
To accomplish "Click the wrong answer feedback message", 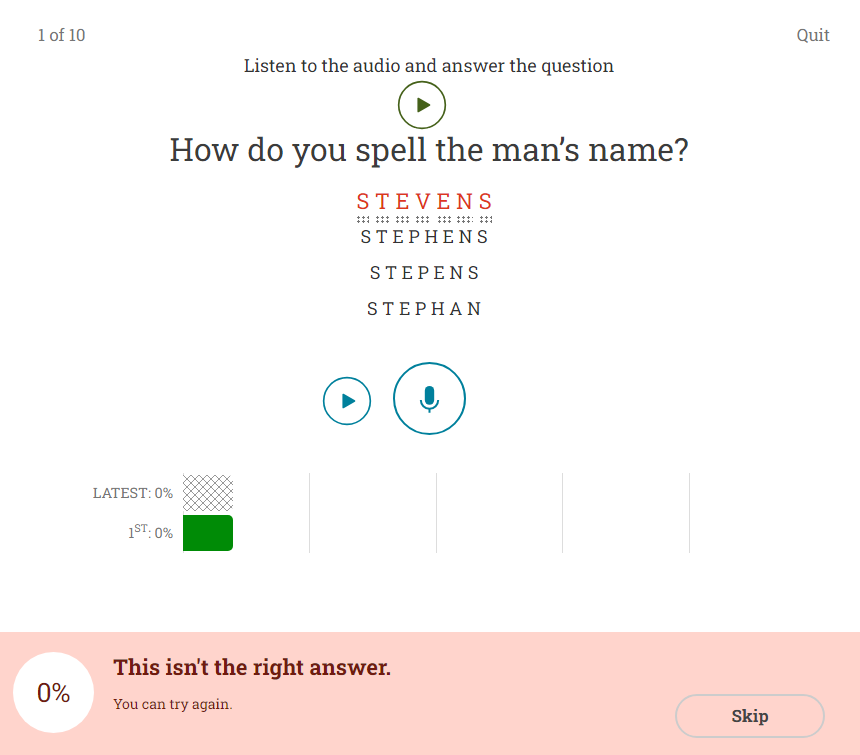I will point(252,668).
